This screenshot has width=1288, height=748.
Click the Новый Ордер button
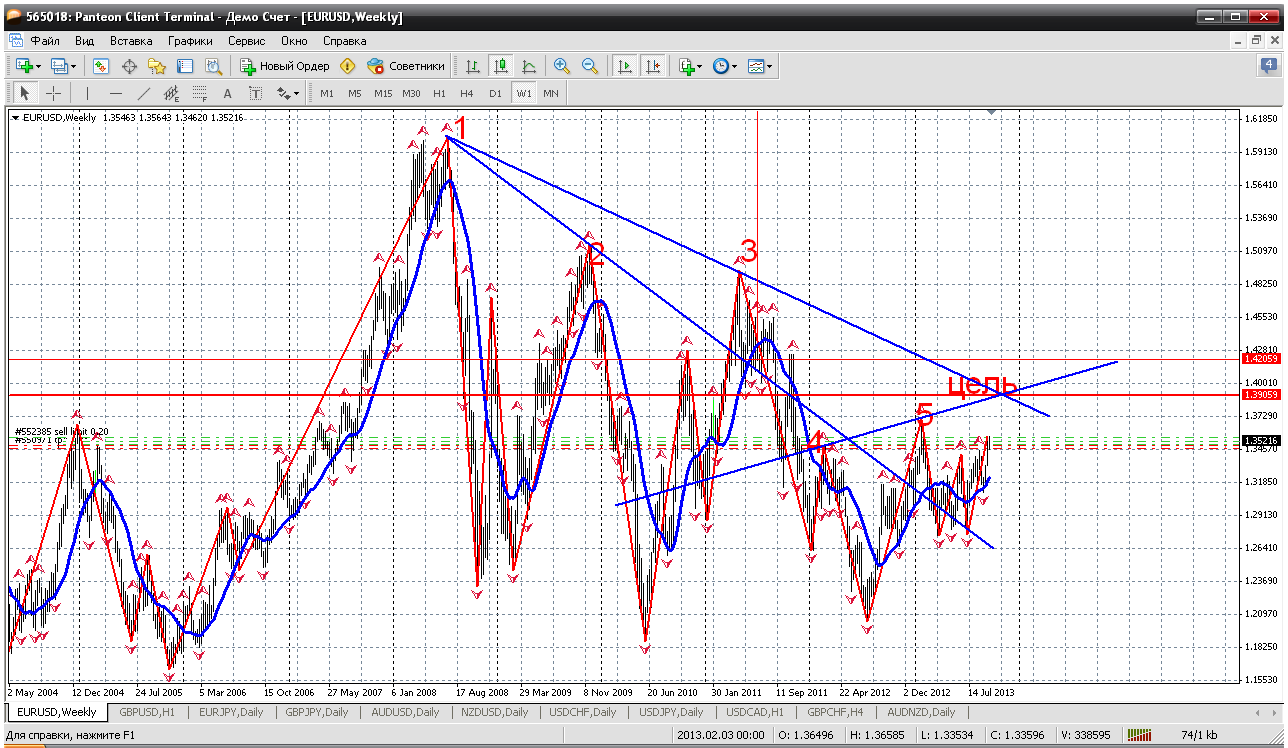pos(285,66)
